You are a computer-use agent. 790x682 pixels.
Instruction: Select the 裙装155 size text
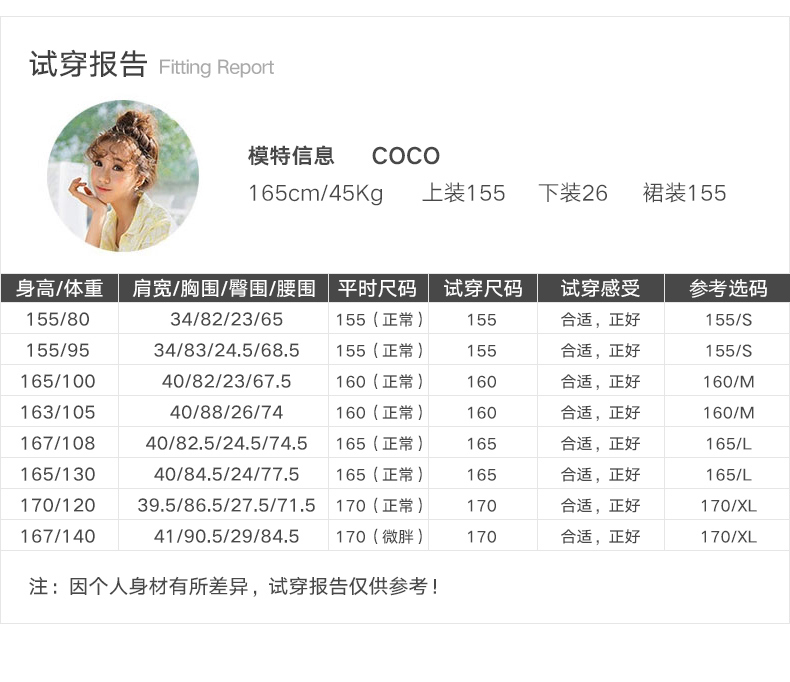point(684,193)
